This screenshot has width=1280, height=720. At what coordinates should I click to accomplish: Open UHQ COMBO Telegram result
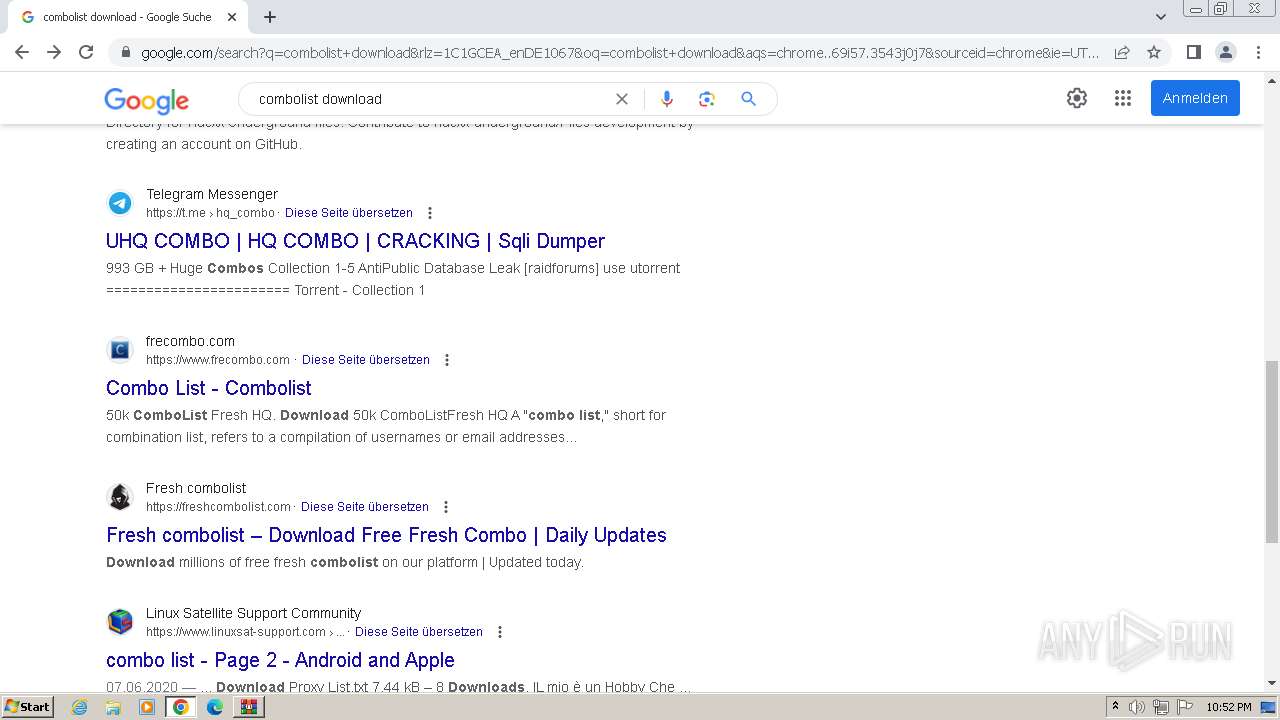[355, 241]
